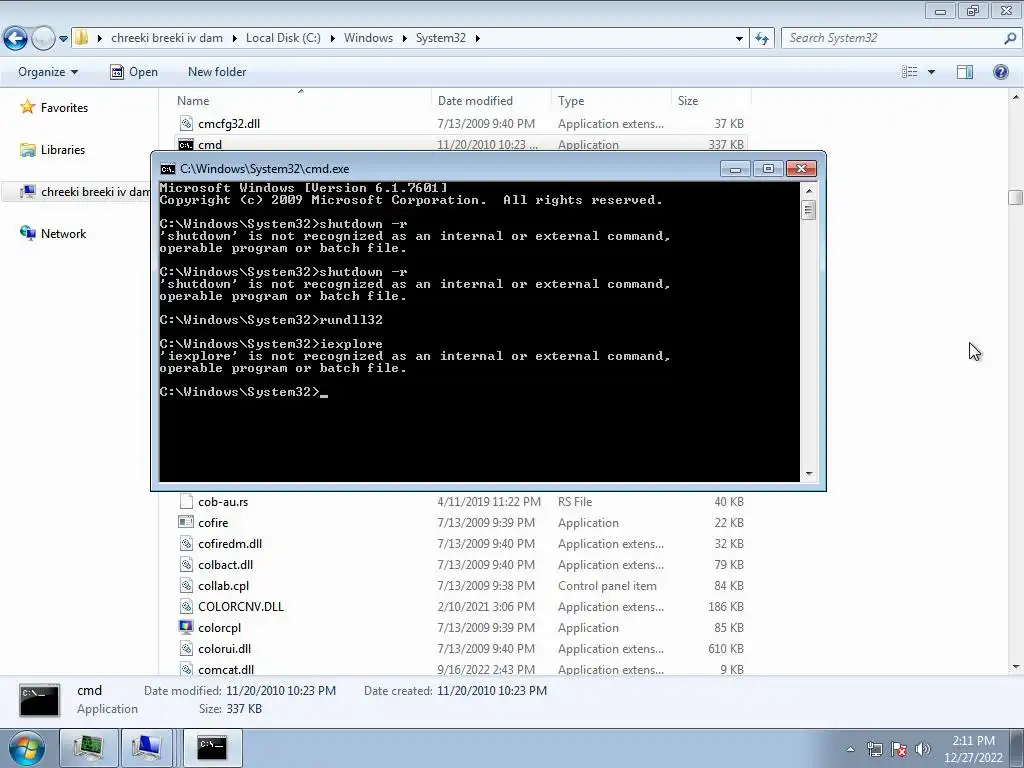The height and width of the screenshot is (768, 1024).
Task: Show hidden tray icons arrow
Action: [850, 749]
